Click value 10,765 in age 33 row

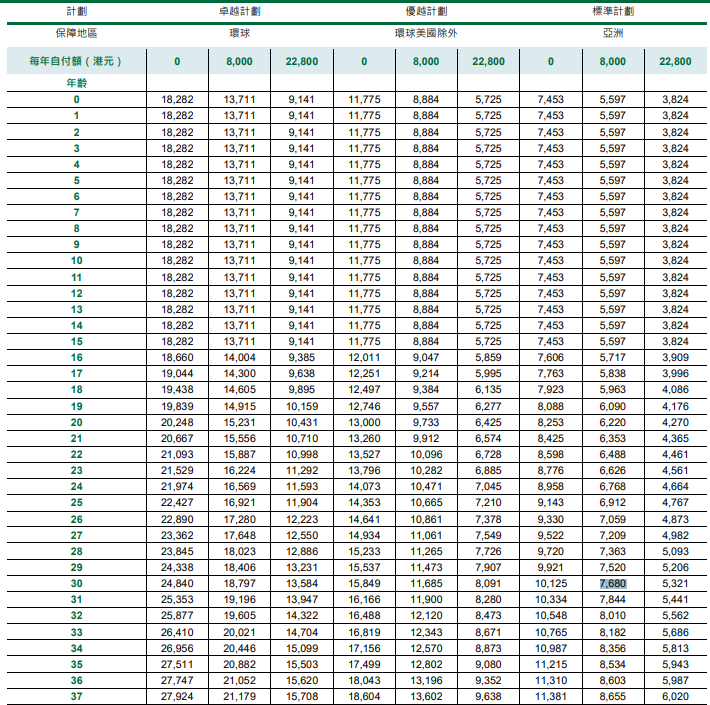(x=551, y=632)
